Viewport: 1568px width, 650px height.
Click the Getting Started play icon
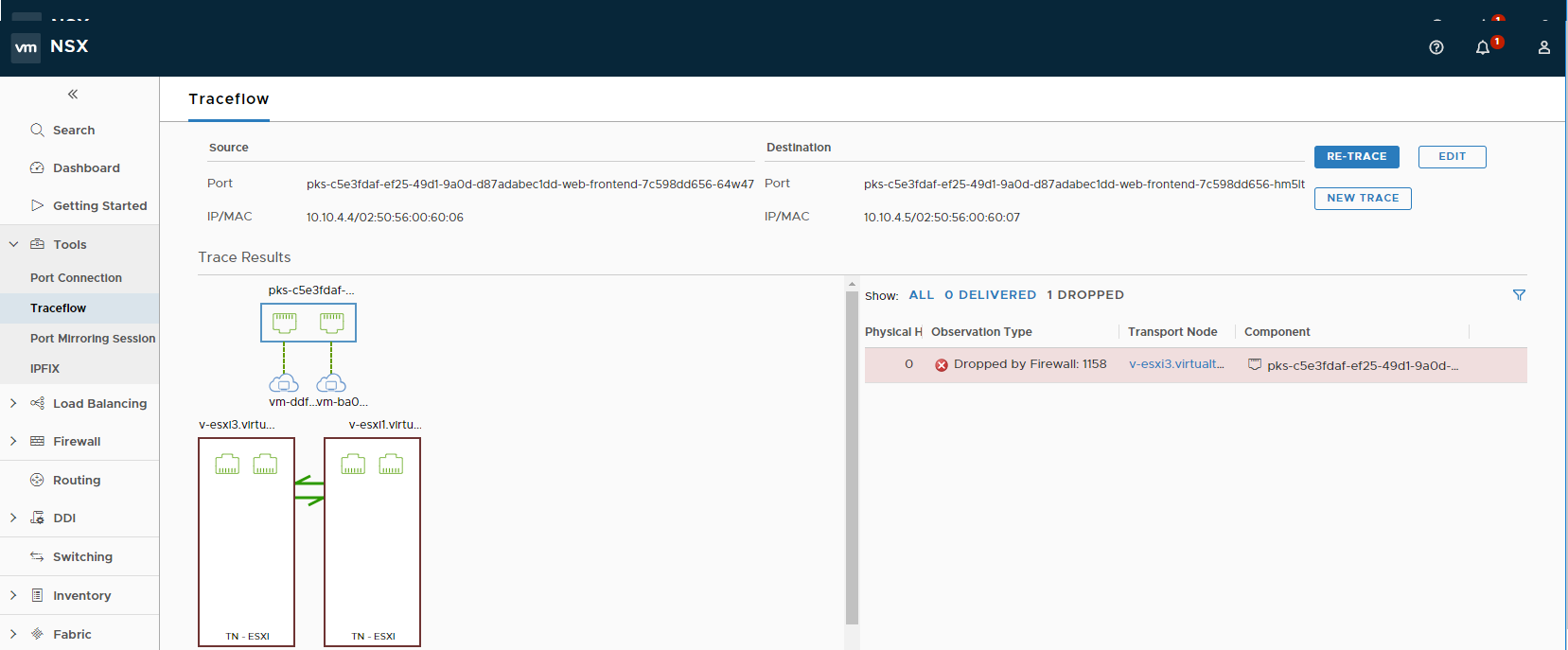click(37, 205)
